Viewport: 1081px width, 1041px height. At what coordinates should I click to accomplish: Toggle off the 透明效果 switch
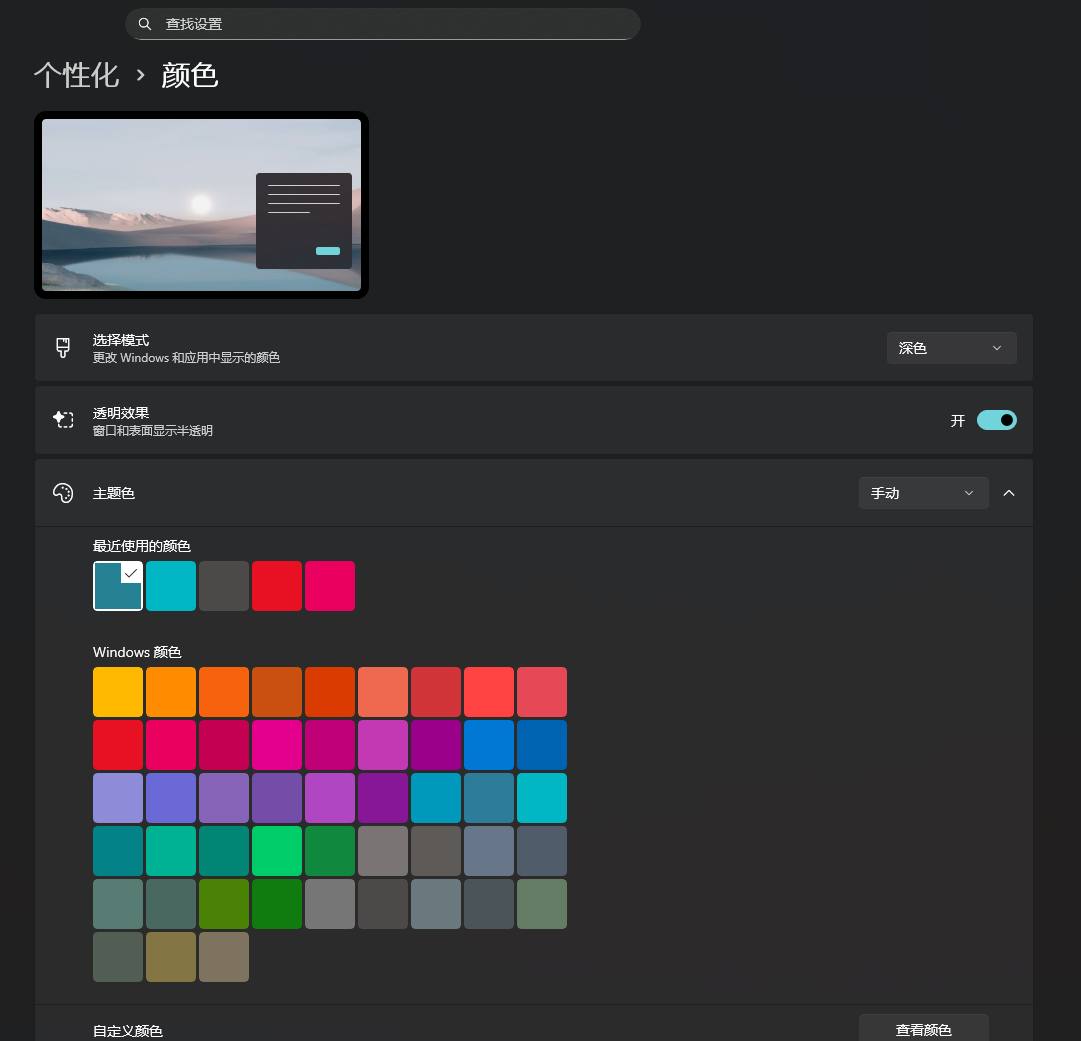tap(996, 420)
